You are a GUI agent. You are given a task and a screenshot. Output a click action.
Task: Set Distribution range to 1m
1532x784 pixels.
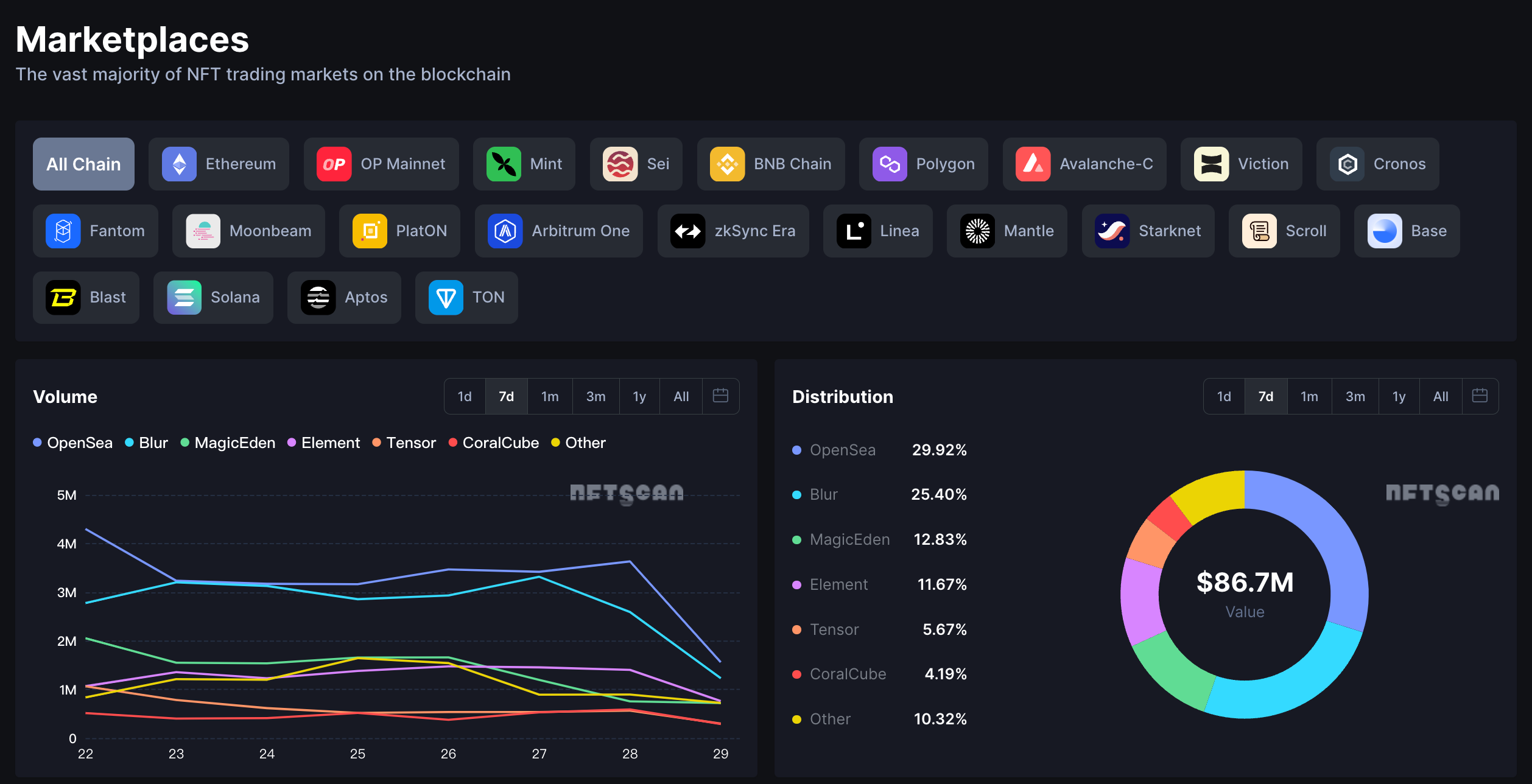tap(1309, 396)
